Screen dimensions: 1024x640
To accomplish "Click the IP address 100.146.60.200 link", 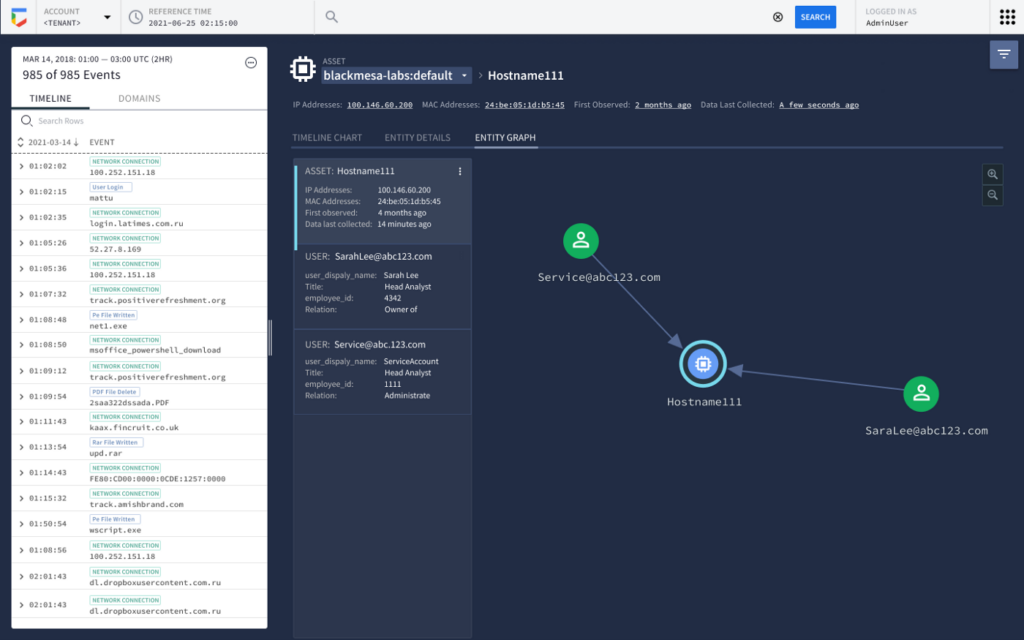I will coord(380,105).
